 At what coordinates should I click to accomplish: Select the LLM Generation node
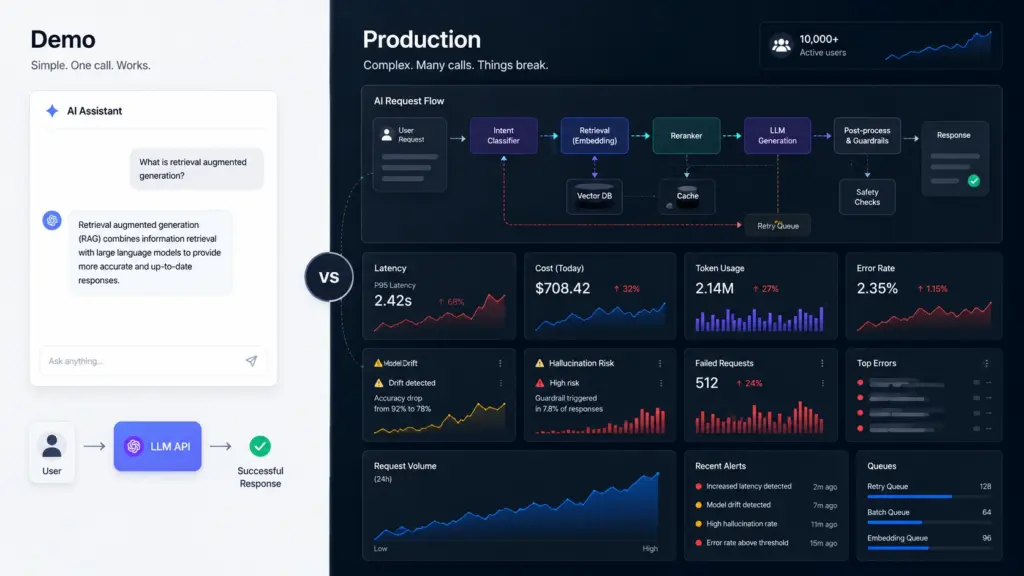[x=777, y=136]
